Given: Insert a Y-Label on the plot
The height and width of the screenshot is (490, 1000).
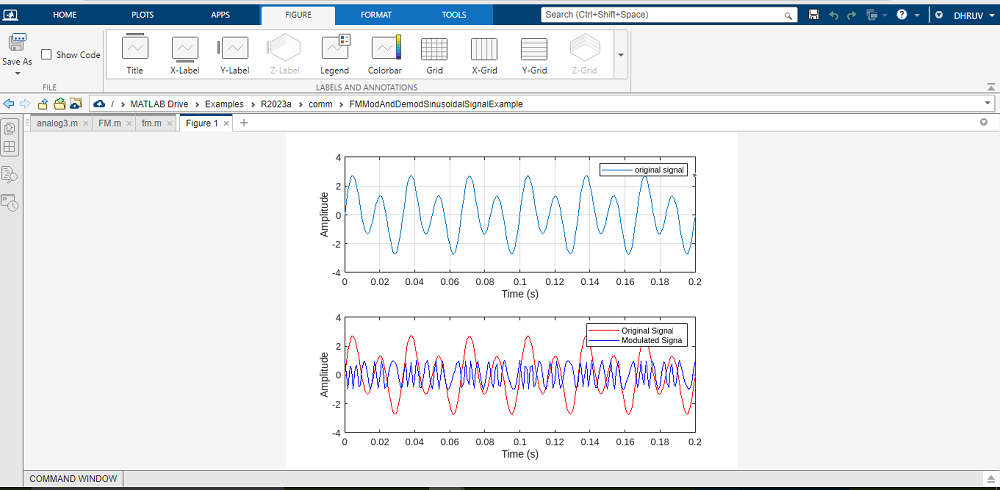Looking at the screenshot, I should tap(234, 54).
